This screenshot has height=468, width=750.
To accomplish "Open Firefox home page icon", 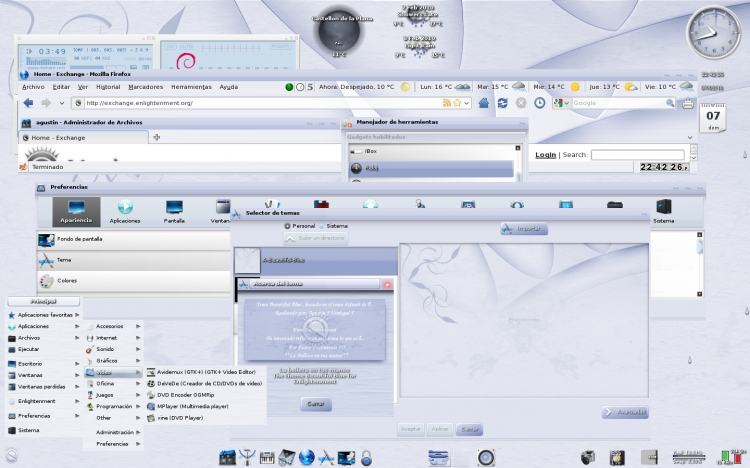I will 484,103.
